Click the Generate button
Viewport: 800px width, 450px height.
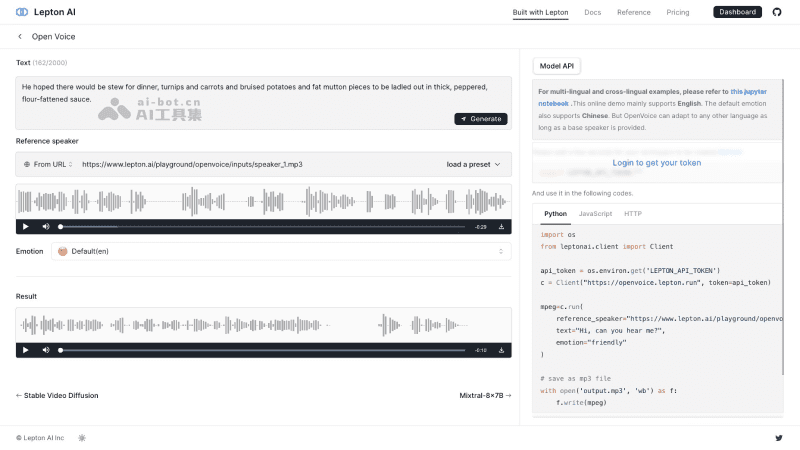pyautogui.click(x=481, y=119)
